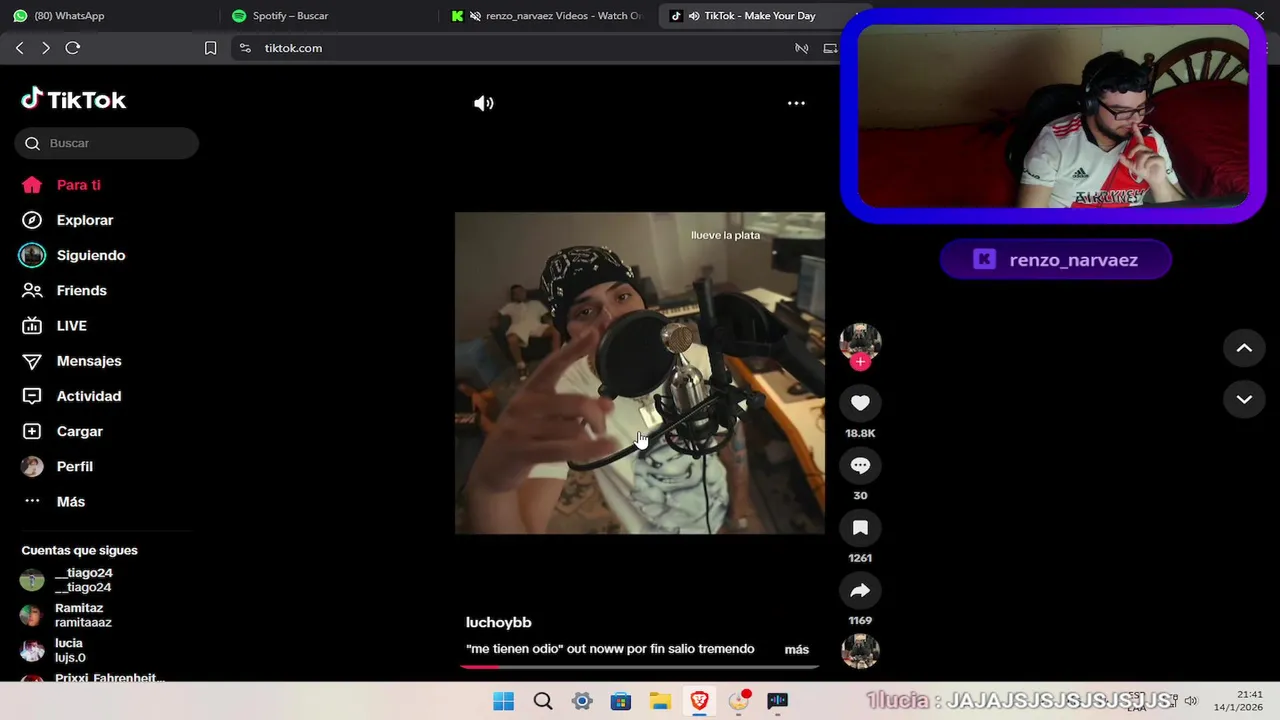Mute the TikTok video sound

click(x=484, y=103)
